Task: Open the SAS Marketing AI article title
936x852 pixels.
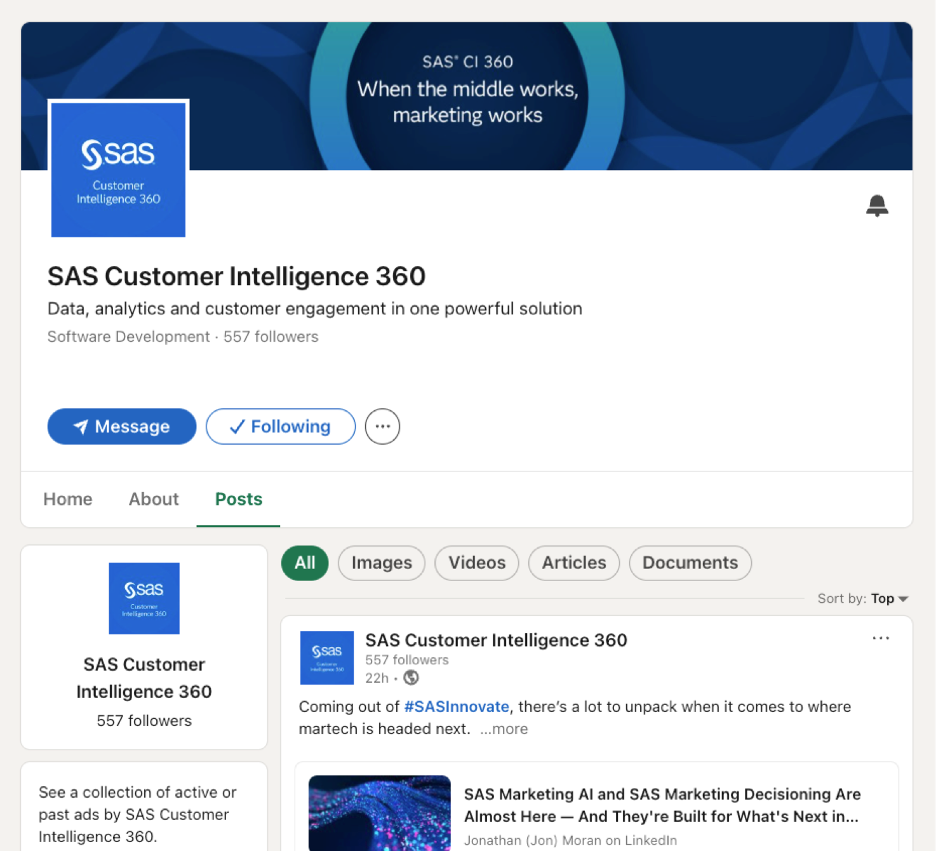Action: [662, 805]
